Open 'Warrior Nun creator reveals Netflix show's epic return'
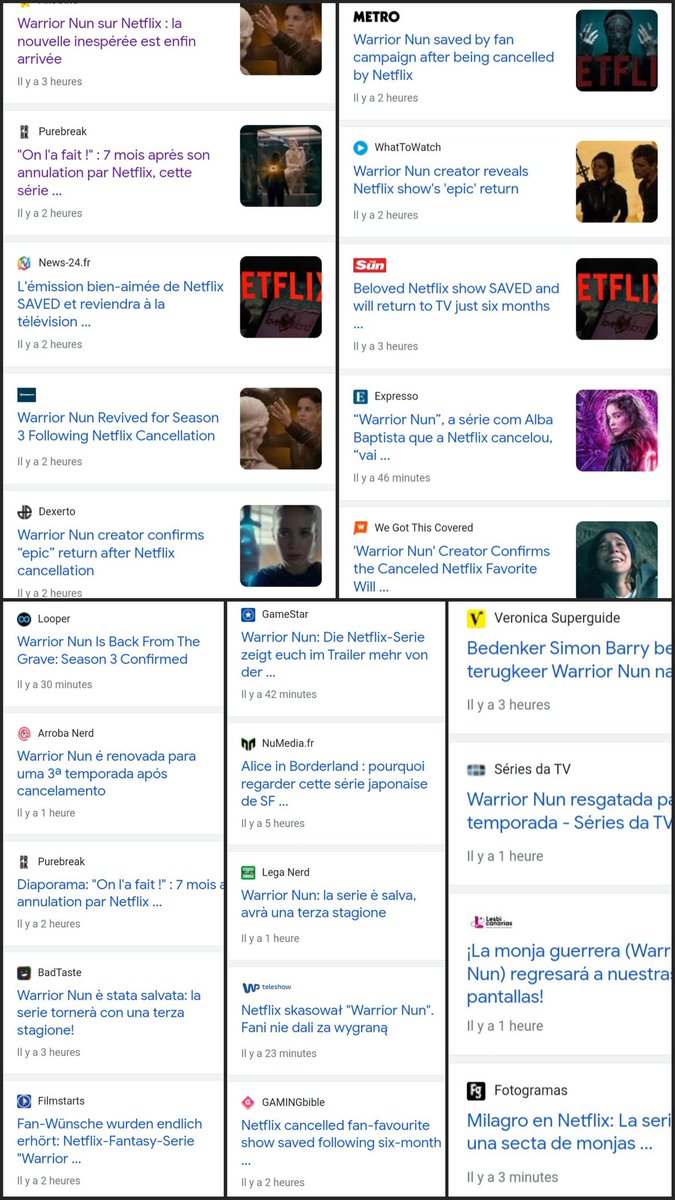The height and width of the screenshot is (1200, 675). (x=441, y=180)
